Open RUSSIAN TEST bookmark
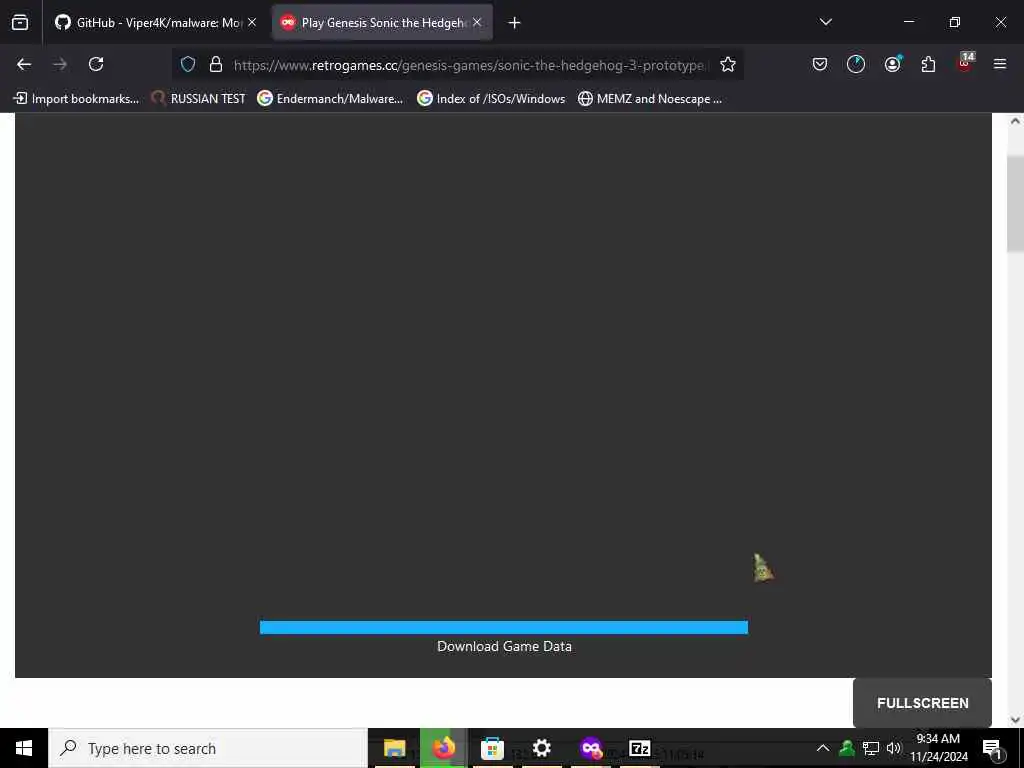This screenshot has height=768, width=1024. click(198, 99)
